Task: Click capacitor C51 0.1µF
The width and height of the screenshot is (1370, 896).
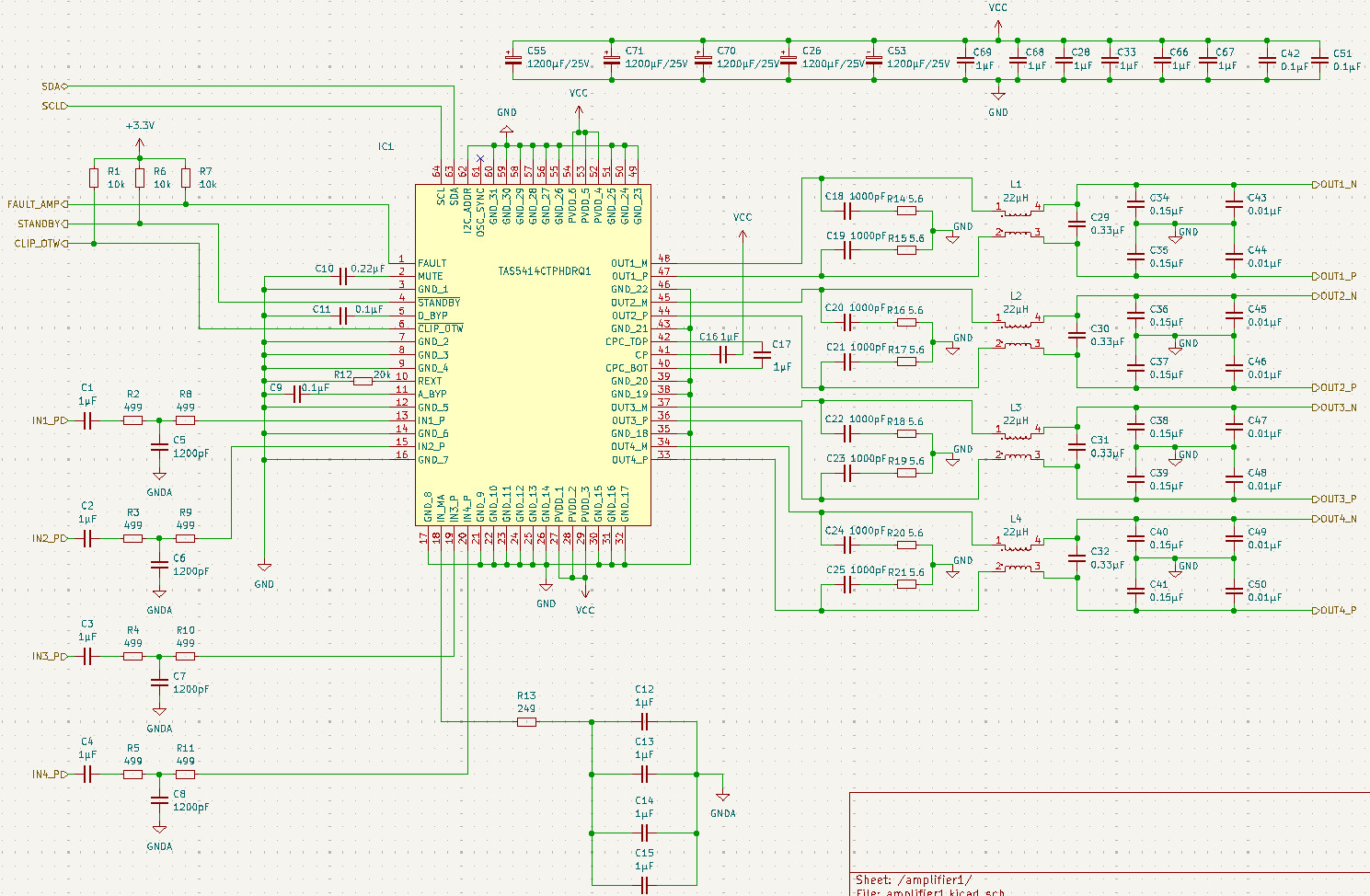Action: point(1319,61)
